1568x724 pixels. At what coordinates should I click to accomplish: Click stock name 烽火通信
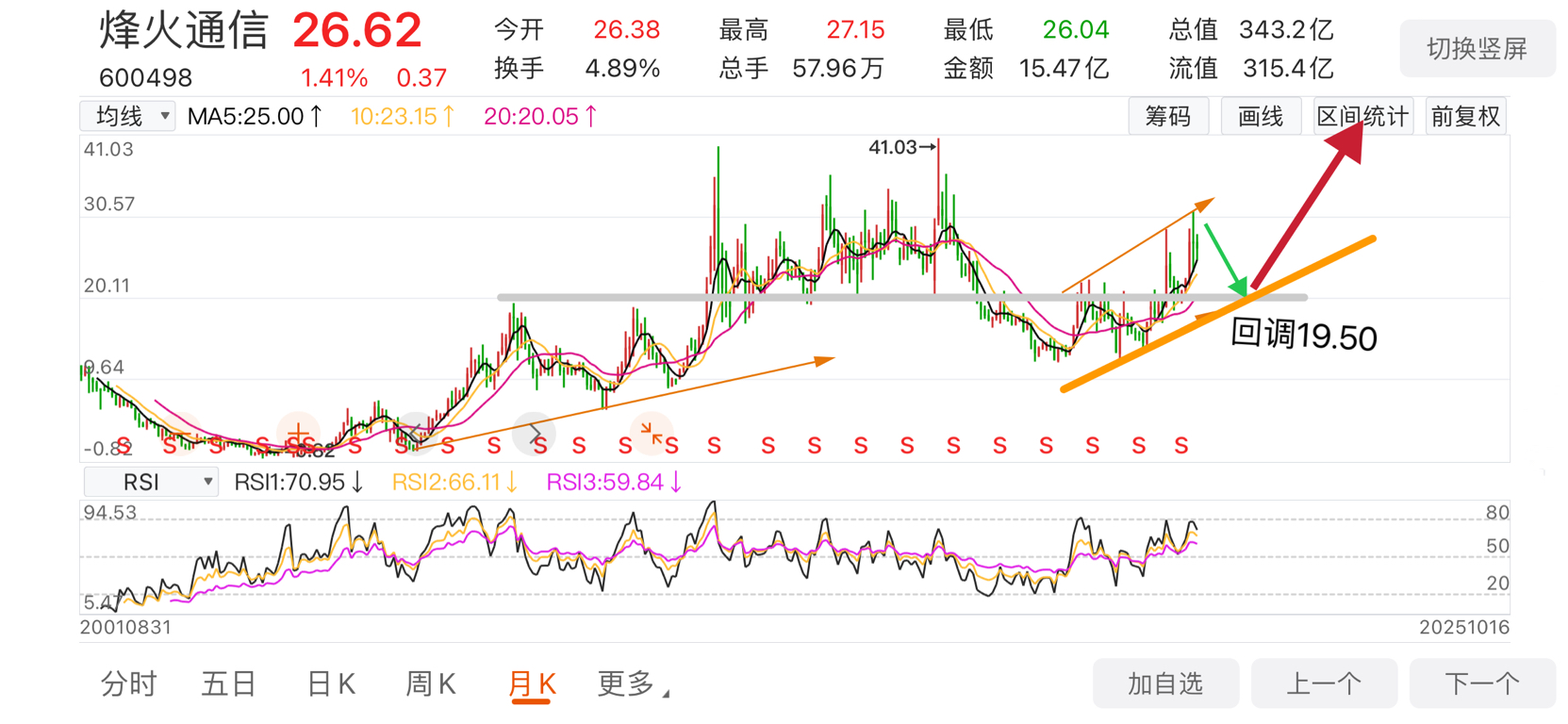click(x=185, y=30)
